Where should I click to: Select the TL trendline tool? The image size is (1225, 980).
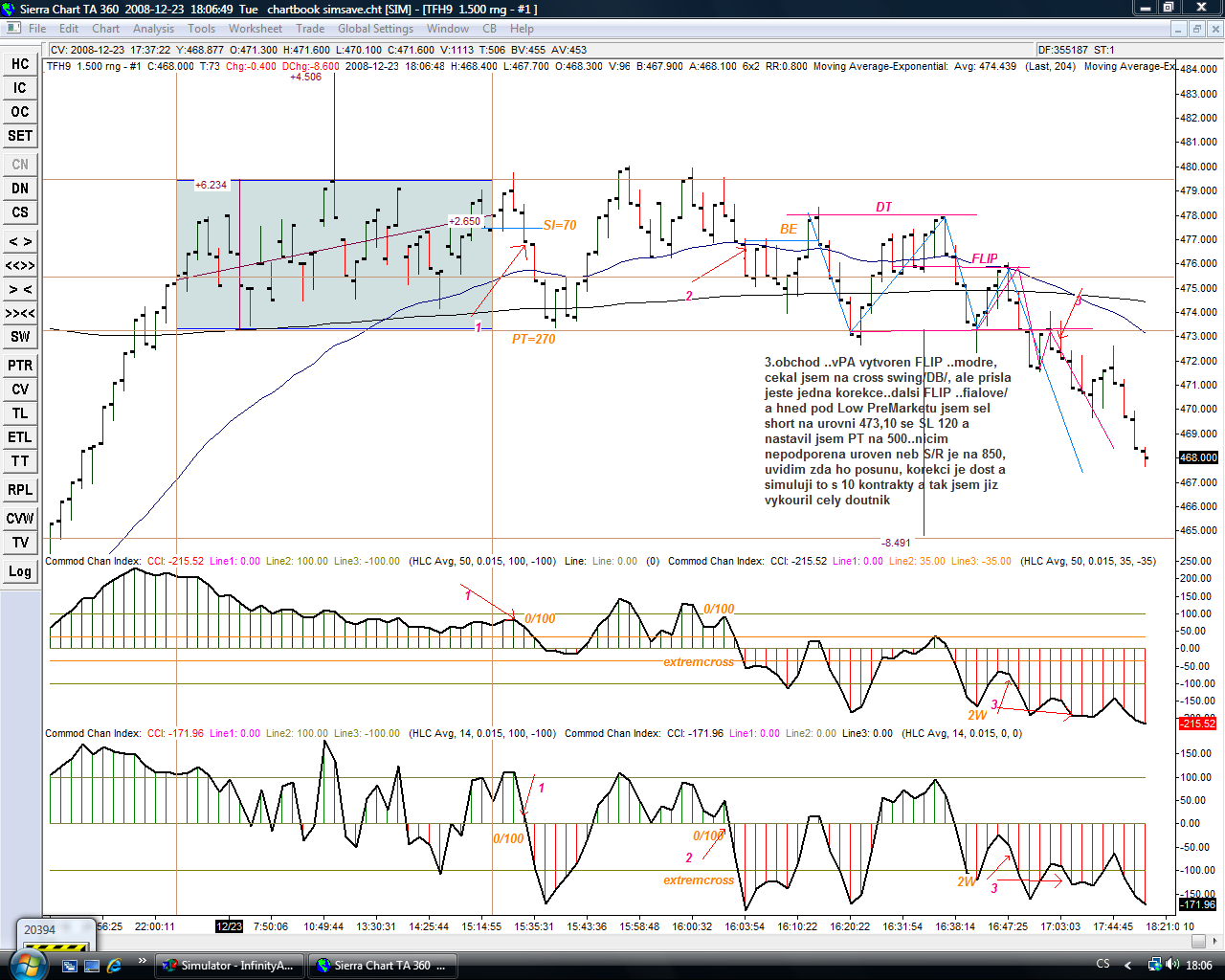click(x=20, y=413)
